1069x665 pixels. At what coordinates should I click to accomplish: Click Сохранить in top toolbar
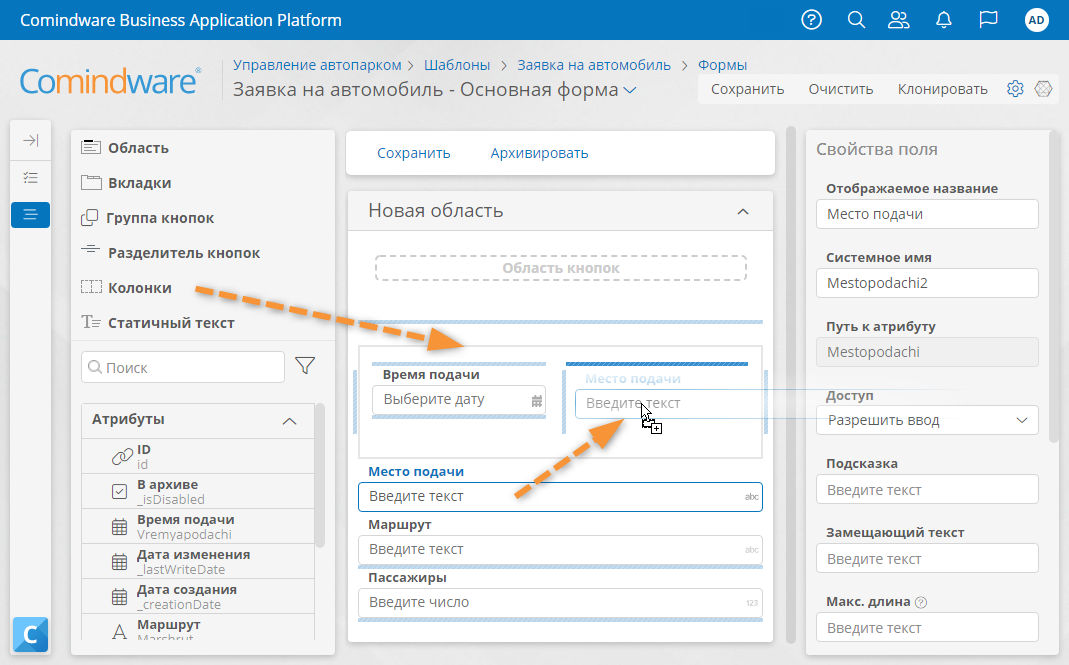[x=747, y=89]
